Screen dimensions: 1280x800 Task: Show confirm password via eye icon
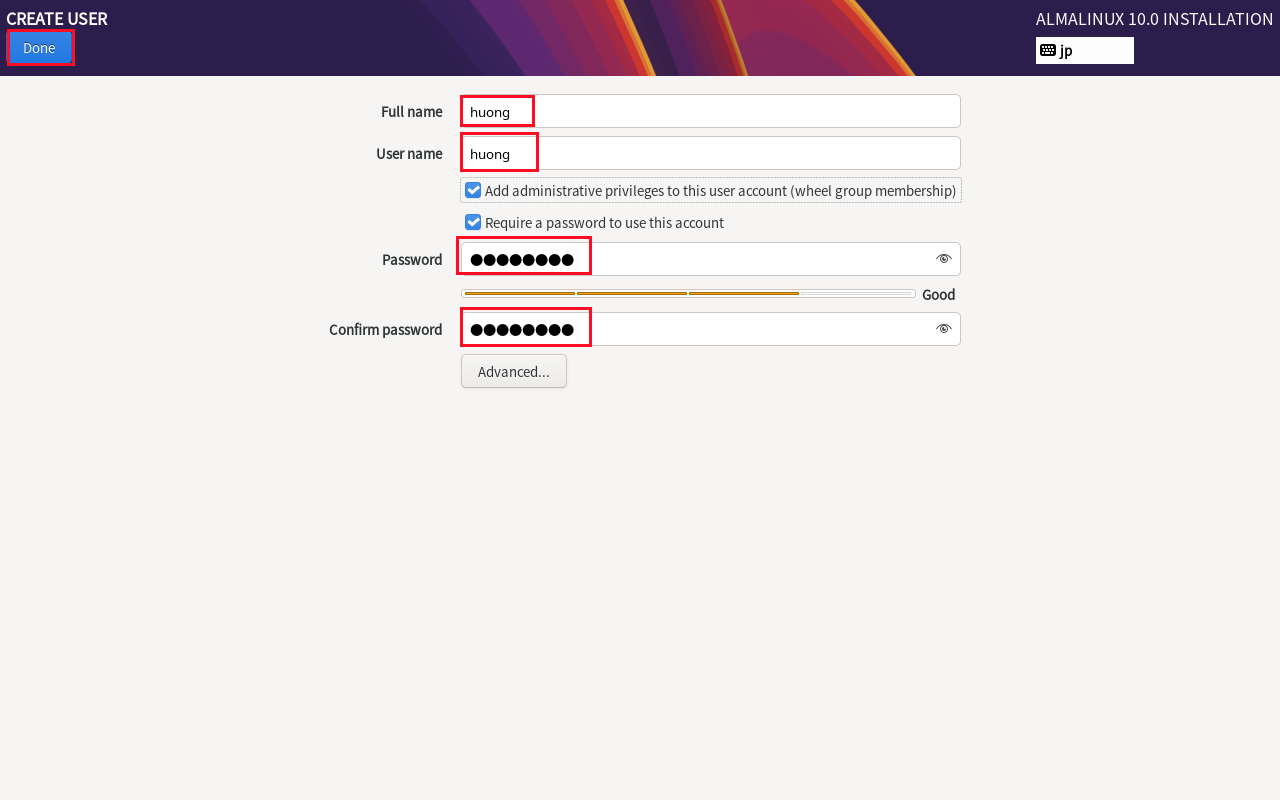point(943,329)
